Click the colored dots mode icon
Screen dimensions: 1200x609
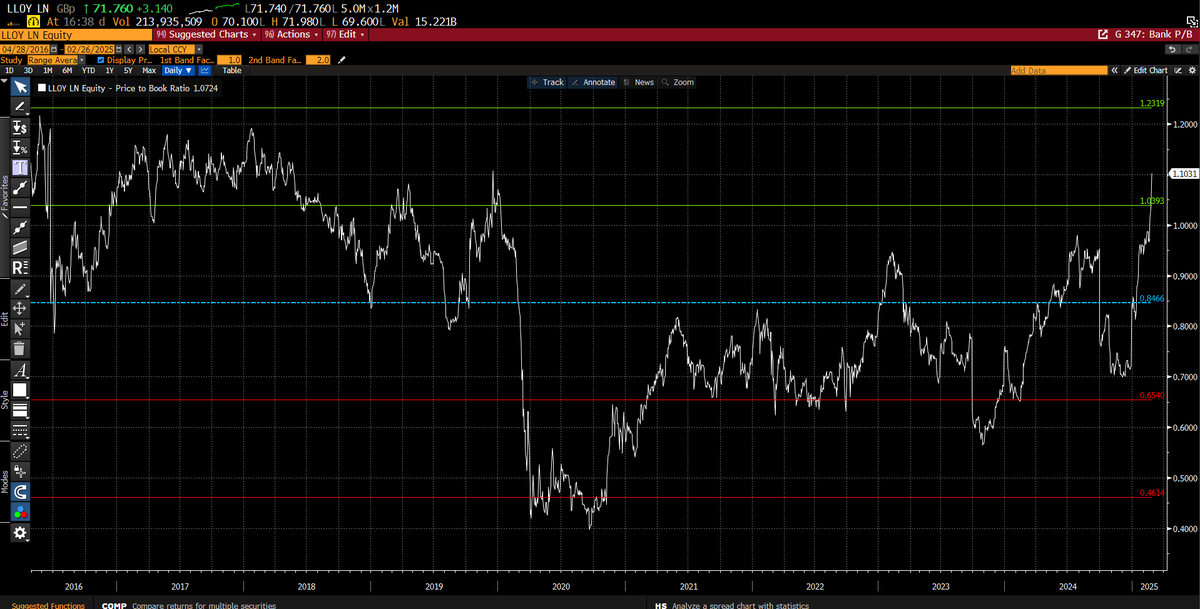20,513
